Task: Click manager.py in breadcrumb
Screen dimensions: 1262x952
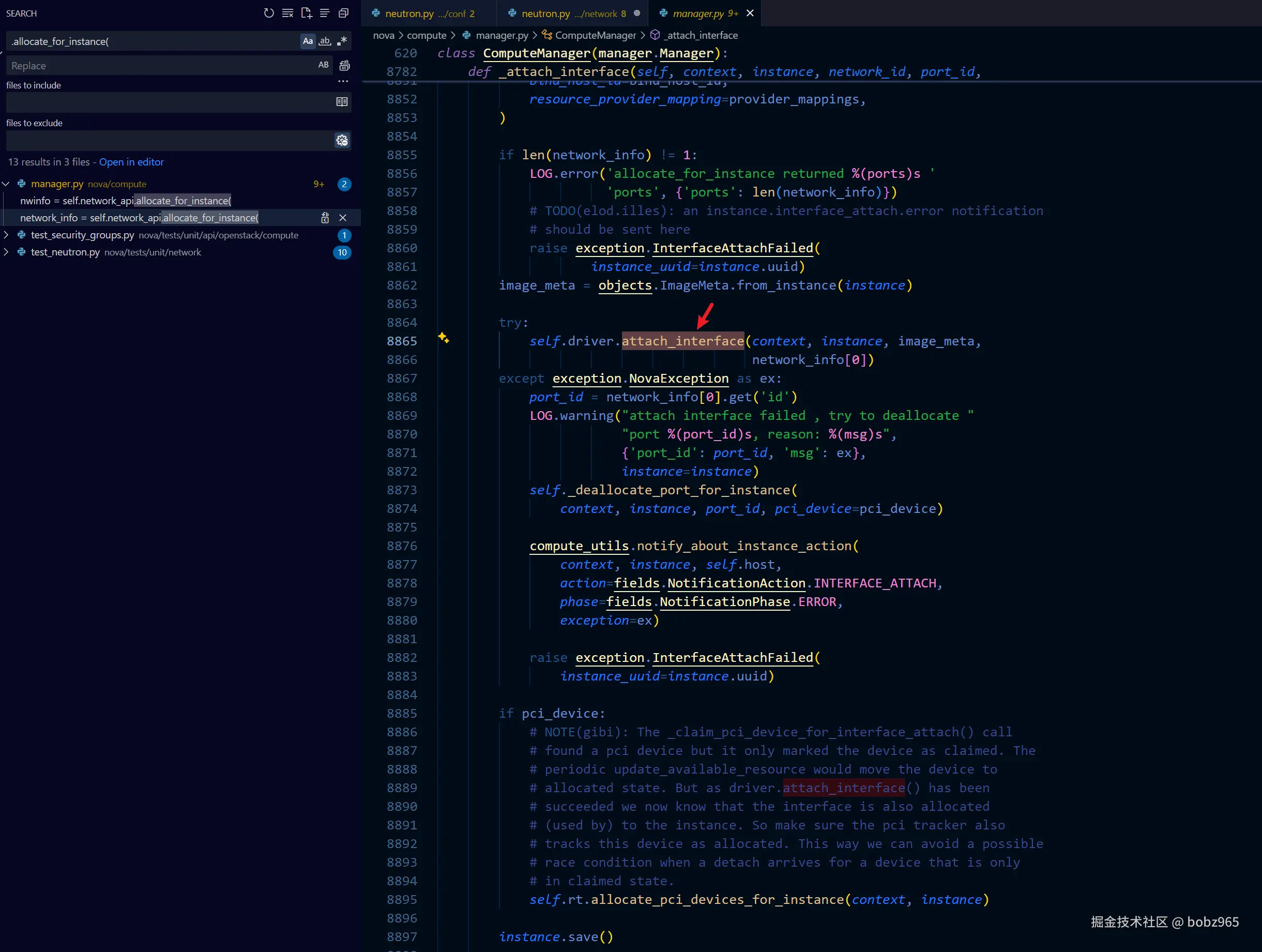Action: pos(501,35)
